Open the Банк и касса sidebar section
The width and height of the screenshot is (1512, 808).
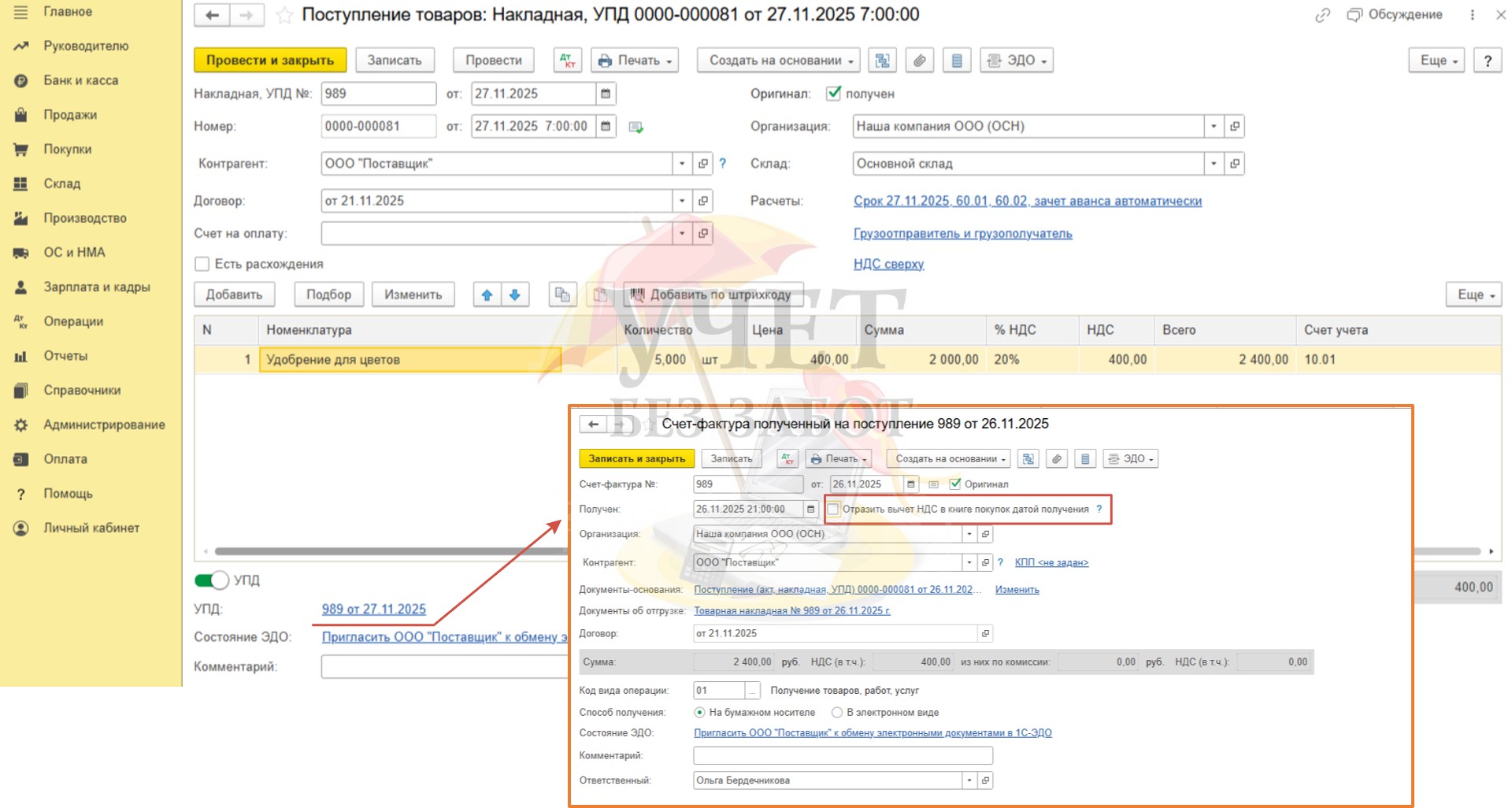point(80,80)
